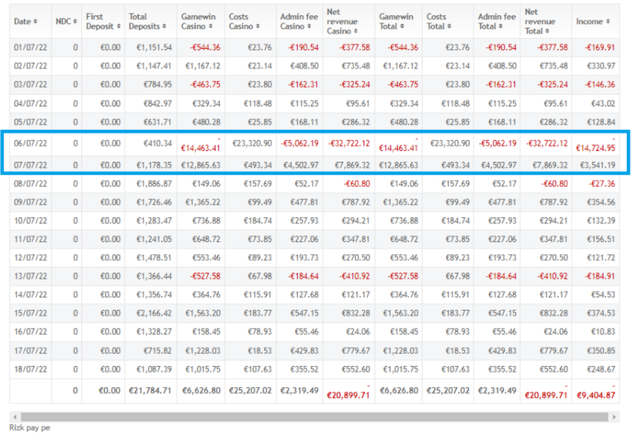The image size is (640, 433).
Task: Click total Income sum €9,404.87
Action: point(596,395)
